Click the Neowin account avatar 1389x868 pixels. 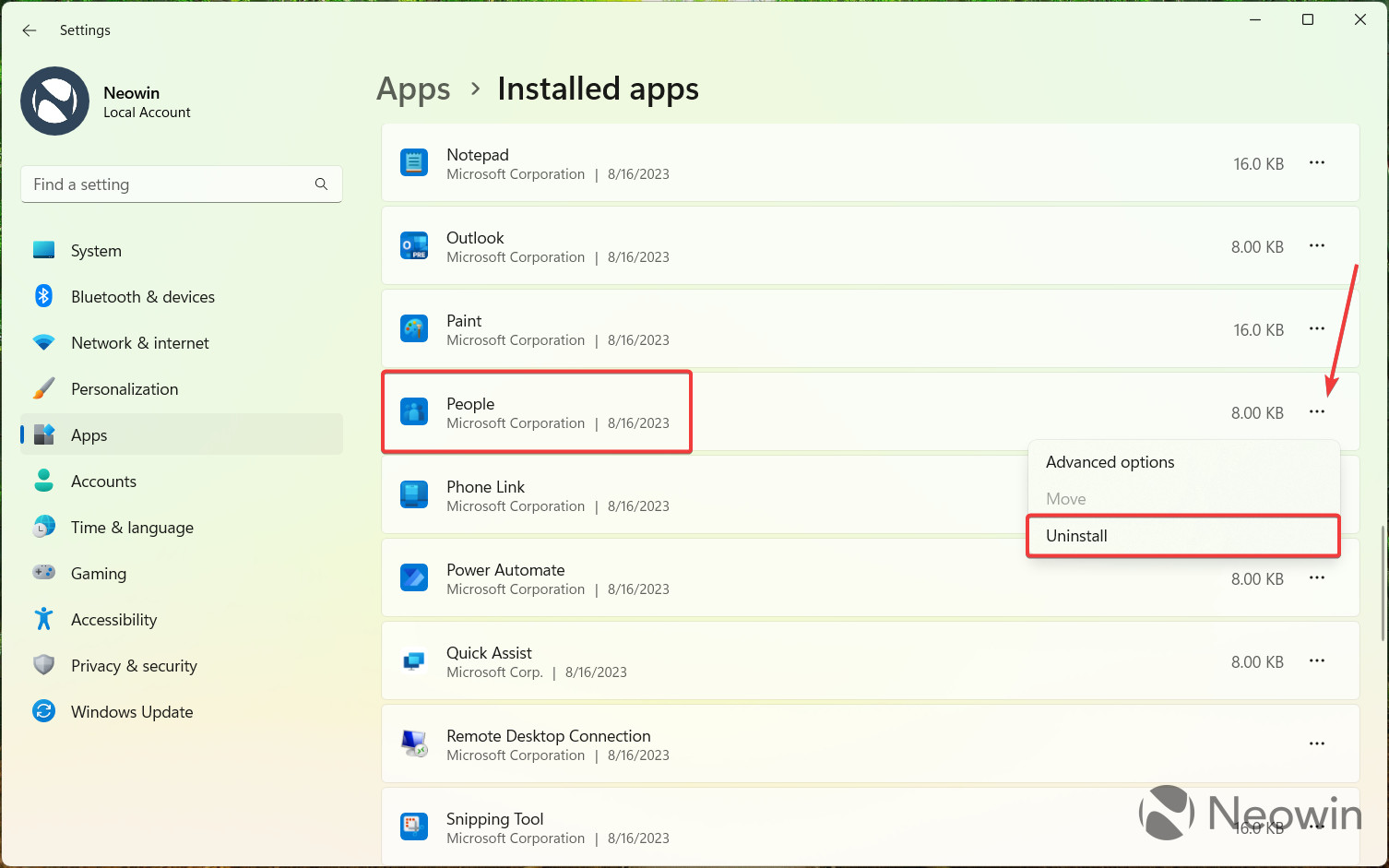[55, 101]
